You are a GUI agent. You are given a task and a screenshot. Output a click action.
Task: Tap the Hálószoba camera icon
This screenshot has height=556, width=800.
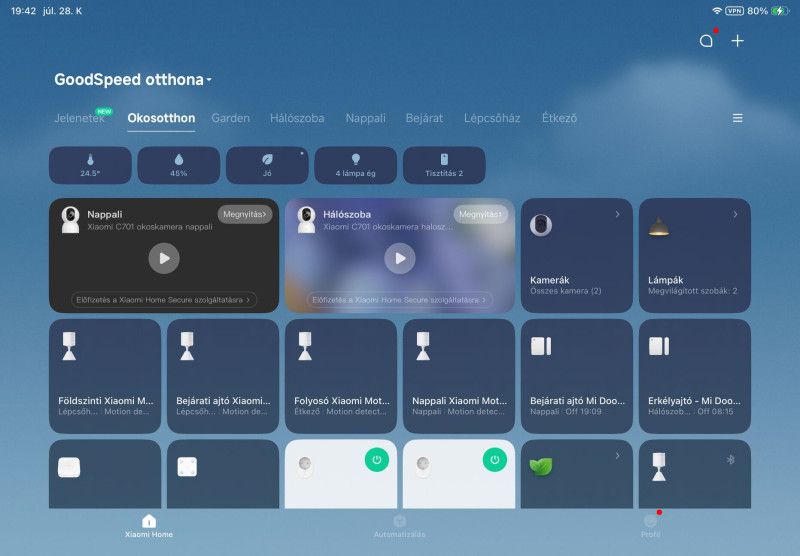pos(306,220)
